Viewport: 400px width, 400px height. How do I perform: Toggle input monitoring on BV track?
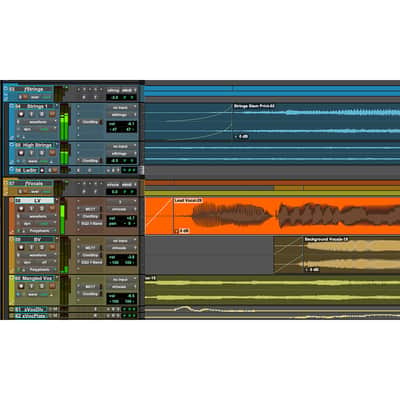coord(32,248)
